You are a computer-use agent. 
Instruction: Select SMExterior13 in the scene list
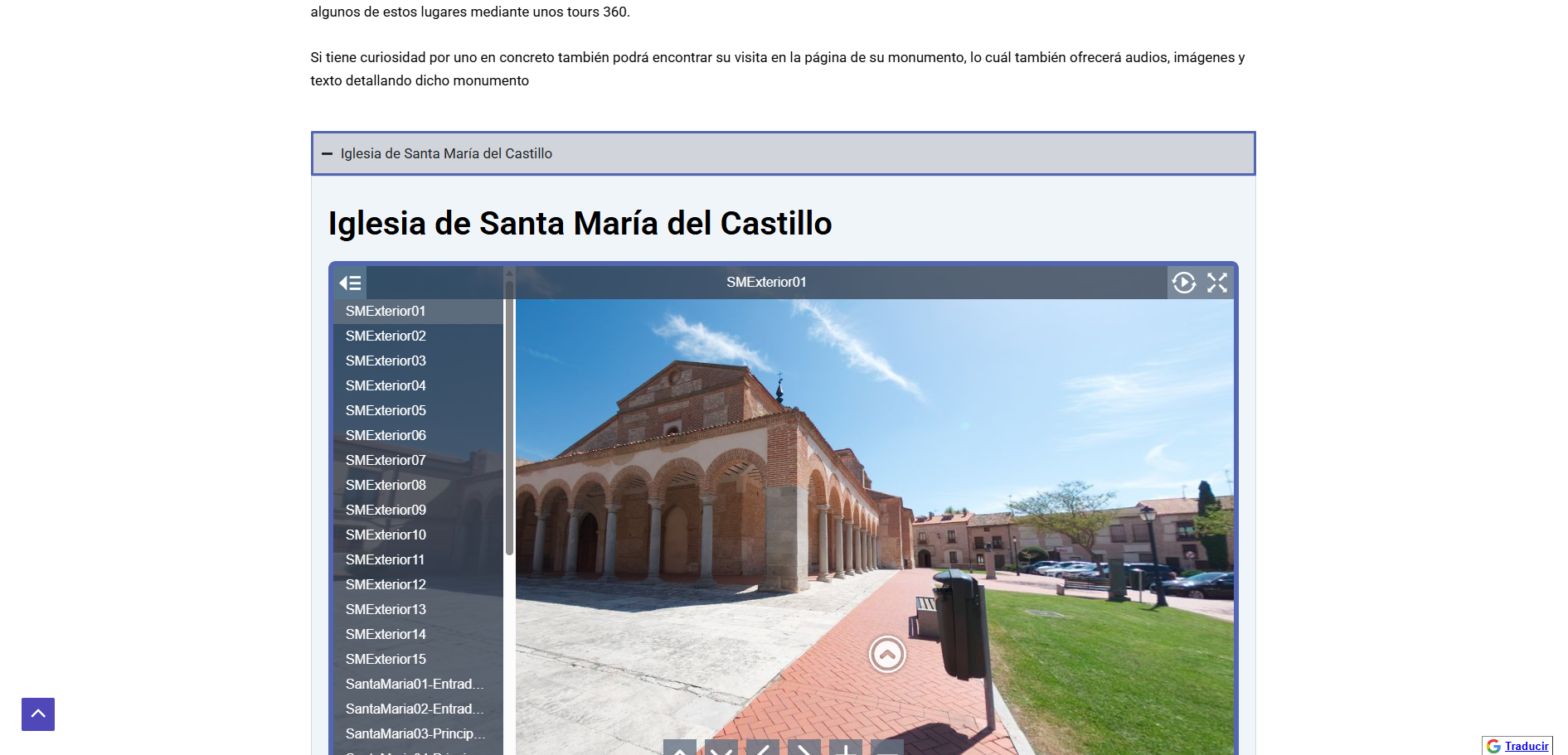point(418,609)
